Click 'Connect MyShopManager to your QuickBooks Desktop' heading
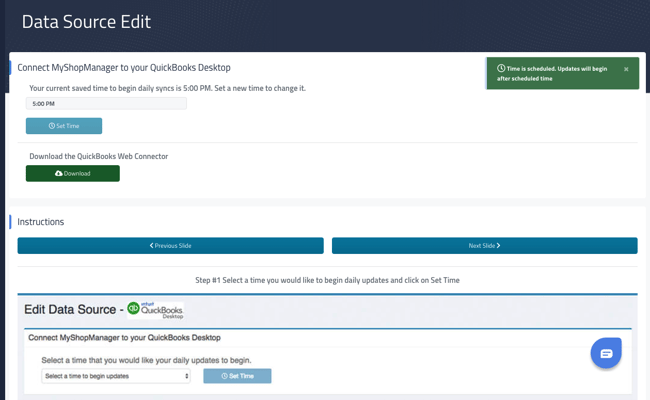This screenshot has width=650, height=400. point(124,68)
